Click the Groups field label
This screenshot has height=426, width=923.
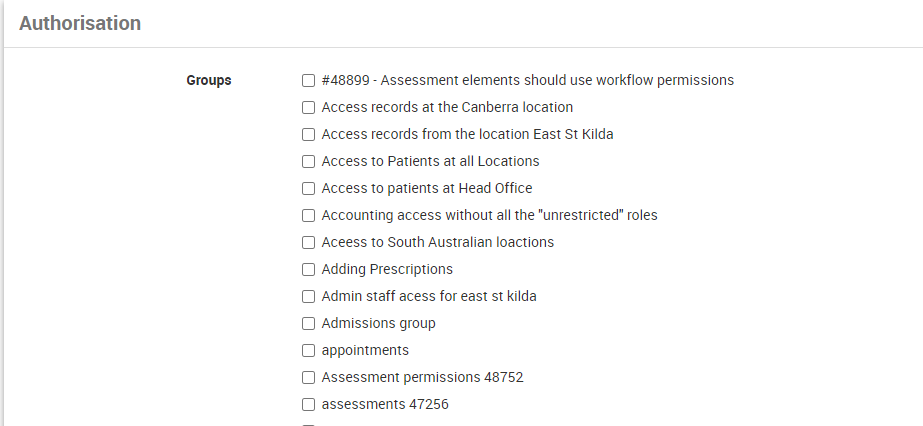[x=209, y=80]
